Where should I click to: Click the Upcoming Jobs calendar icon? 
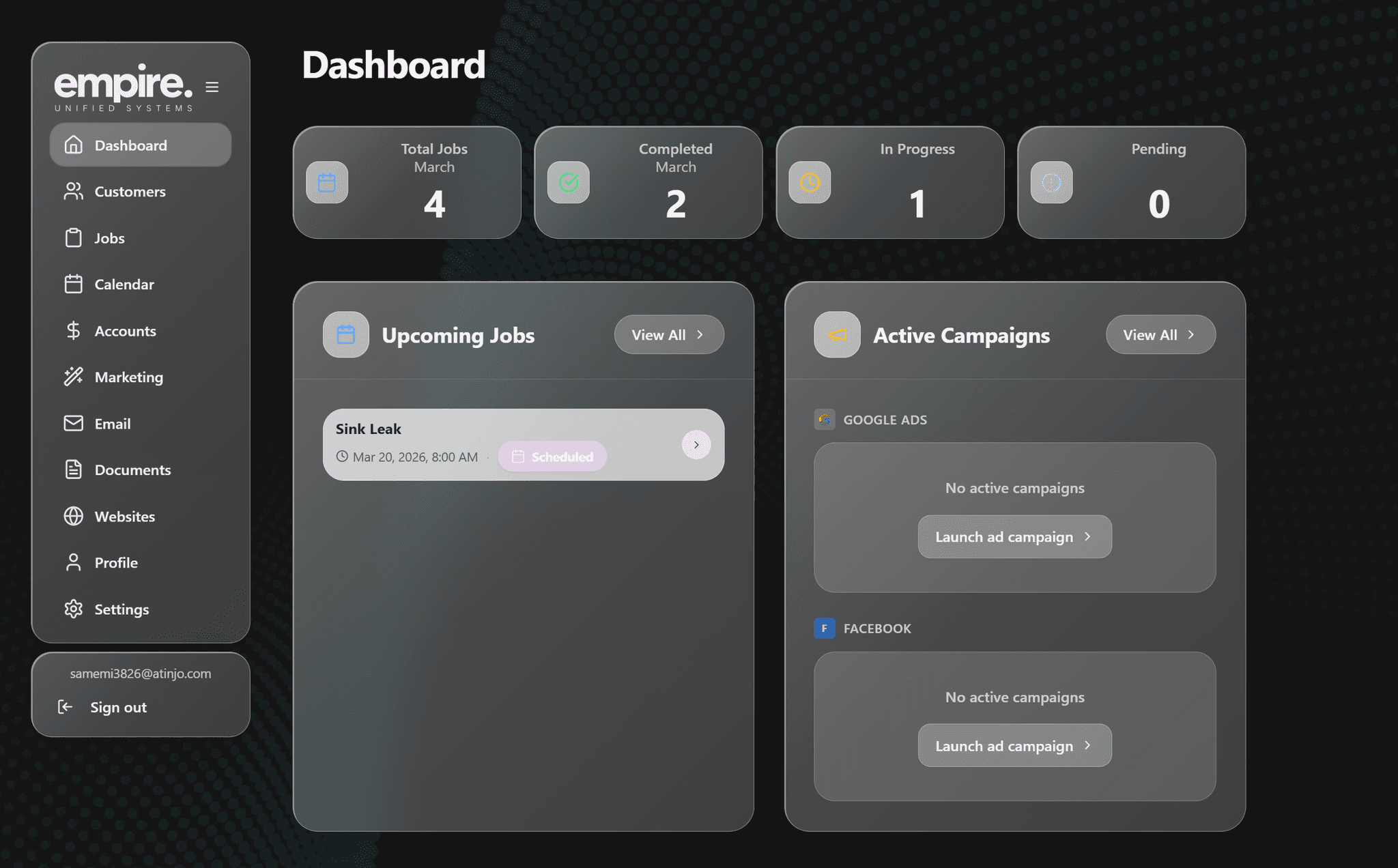346,334
